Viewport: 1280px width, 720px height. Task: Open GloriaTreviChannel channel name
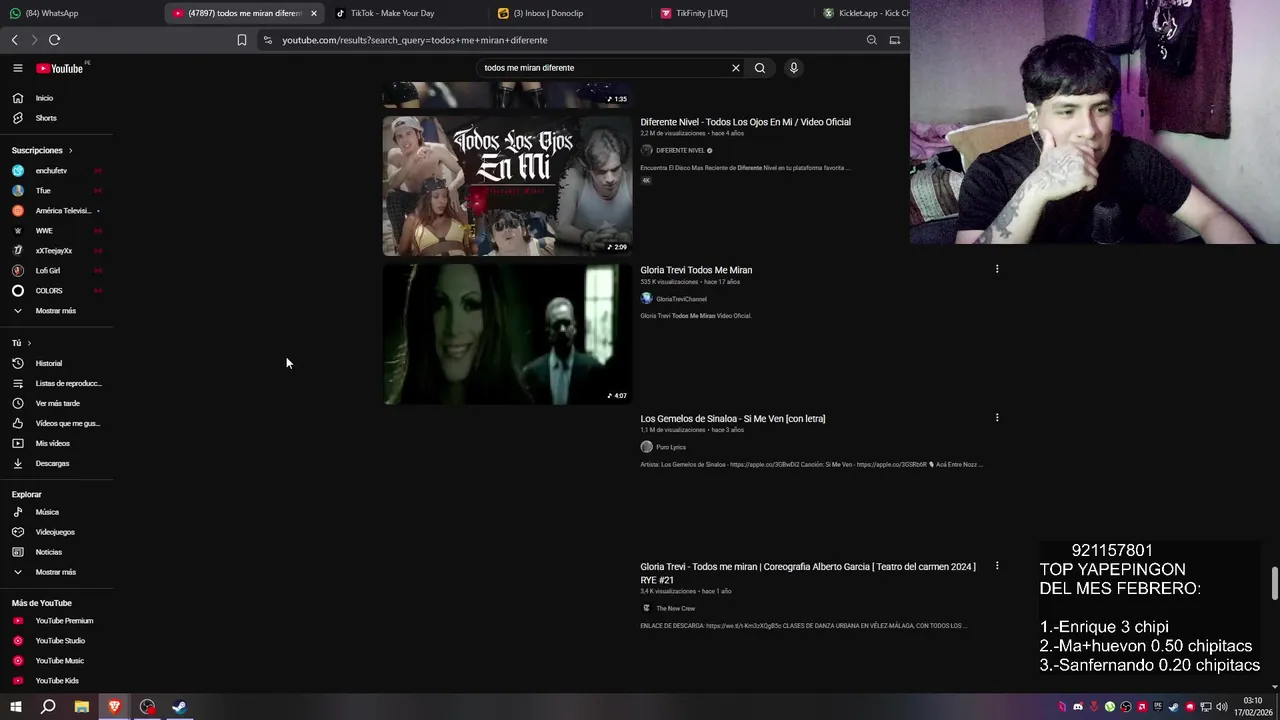[x=681, y=299]
